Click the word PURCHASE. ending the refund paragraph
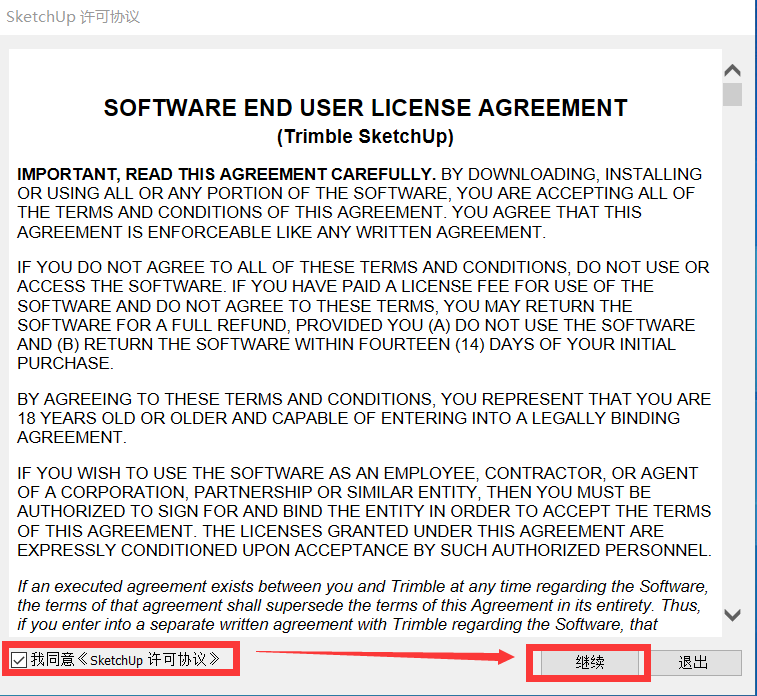This screenshot has height=696, width=757. (x=65, y=363)
